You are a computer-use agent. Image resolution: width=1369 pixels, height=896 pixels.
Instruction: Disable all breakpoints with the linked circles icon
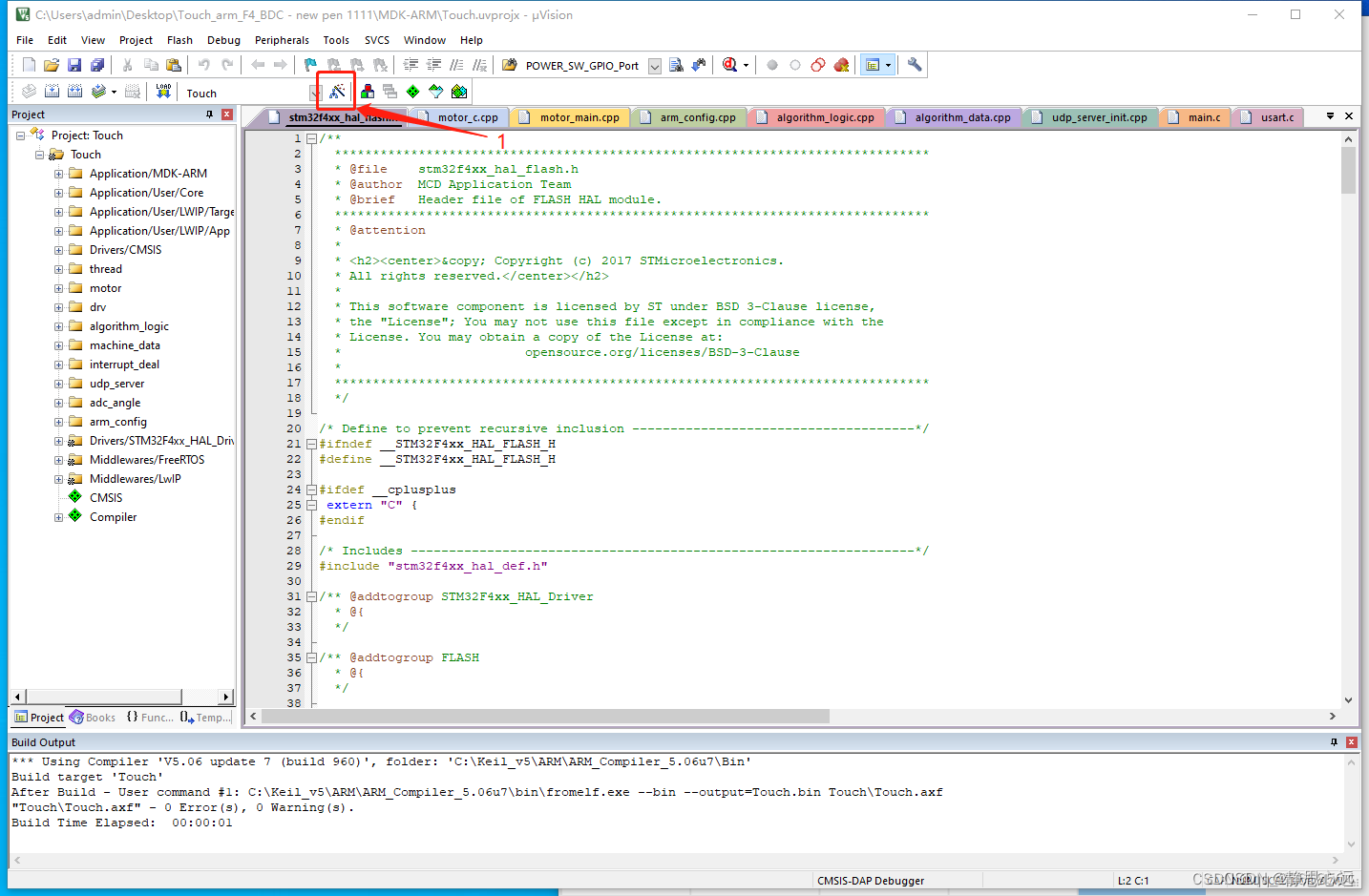tap(818, 65)
